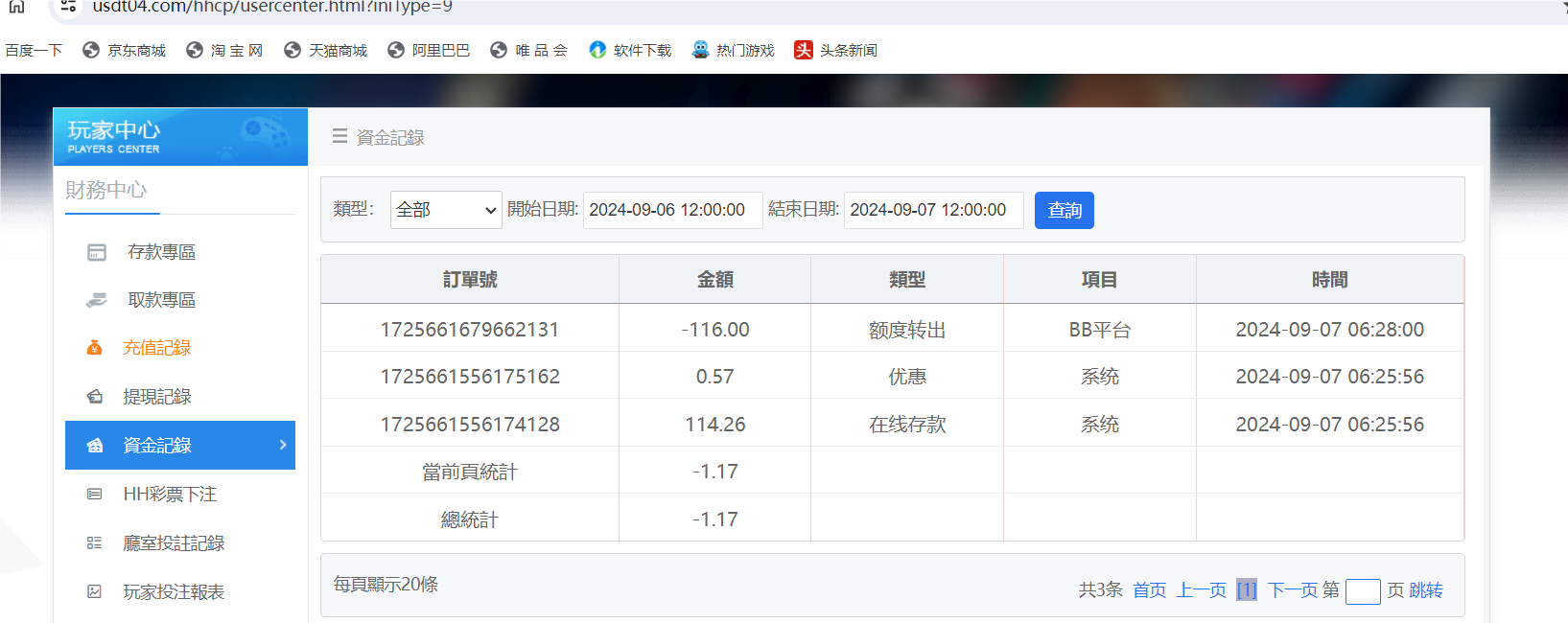The height and width of the screenshot is (623, 1568).
Task: Open 充值記錄 in the sidebar menu
Action: coord(157,348)
